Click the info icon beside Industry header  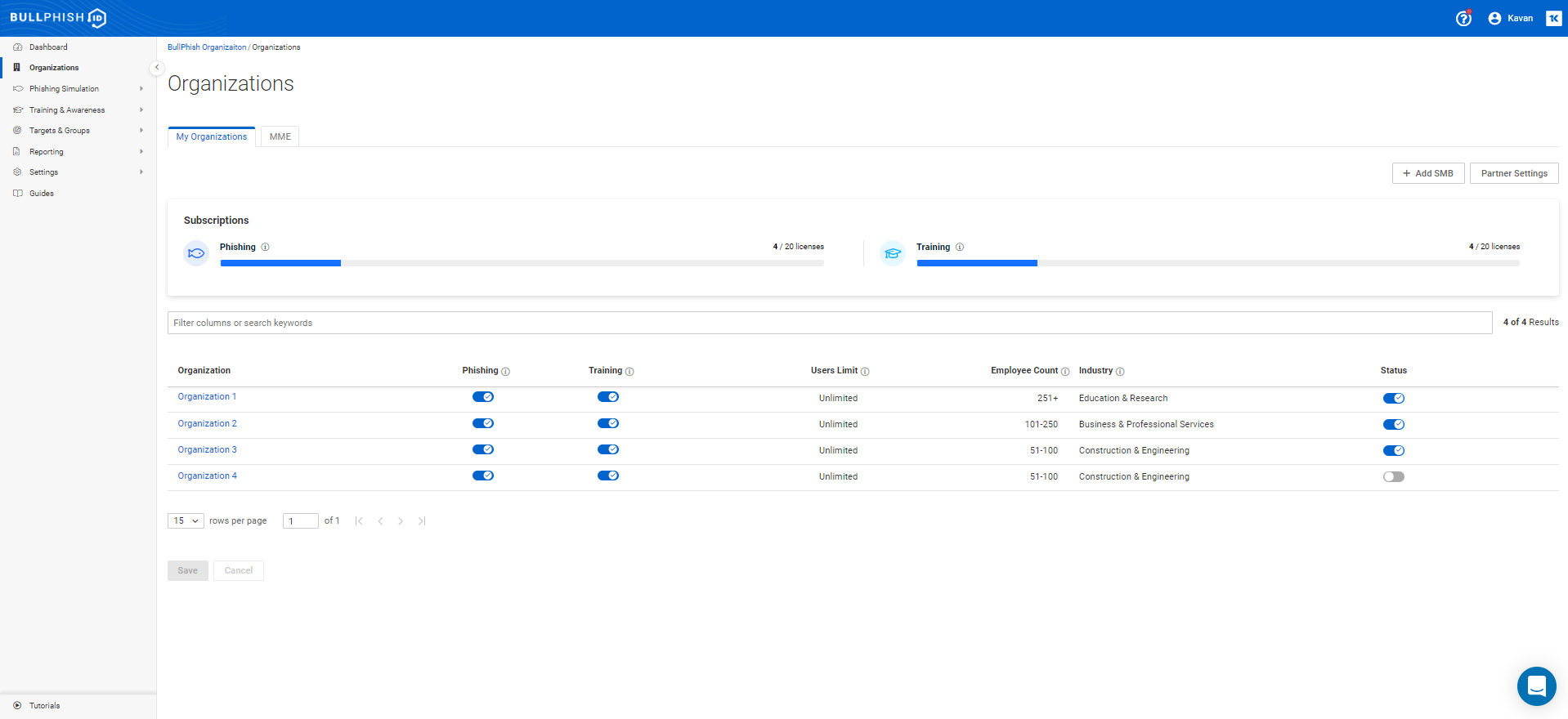pos(1120,372)
